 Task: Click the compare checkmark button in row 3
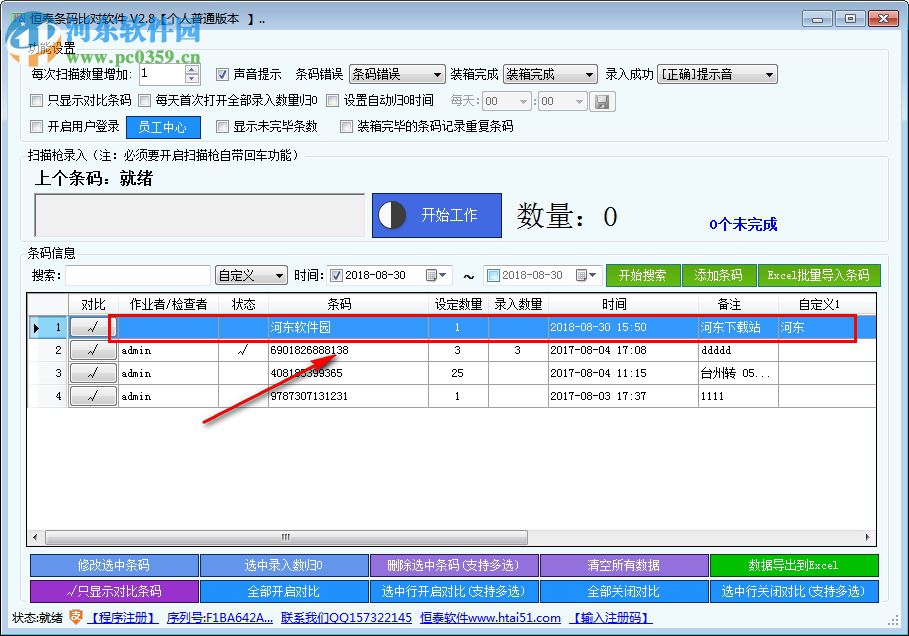coord(93,373)
